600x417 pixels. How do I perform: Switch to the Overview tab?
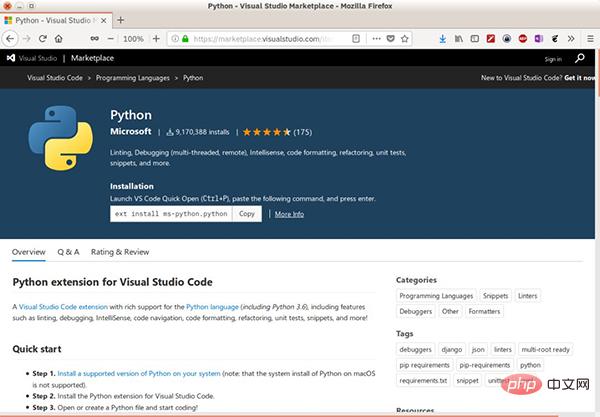click(x=29, y=252)
